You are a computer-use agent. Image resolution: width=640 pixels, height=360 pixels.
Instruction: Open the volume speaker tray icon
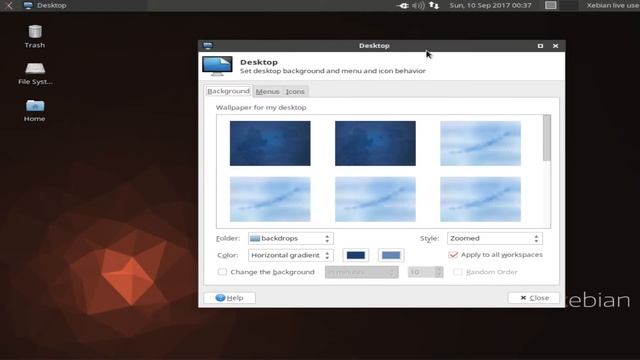(418, 6)
